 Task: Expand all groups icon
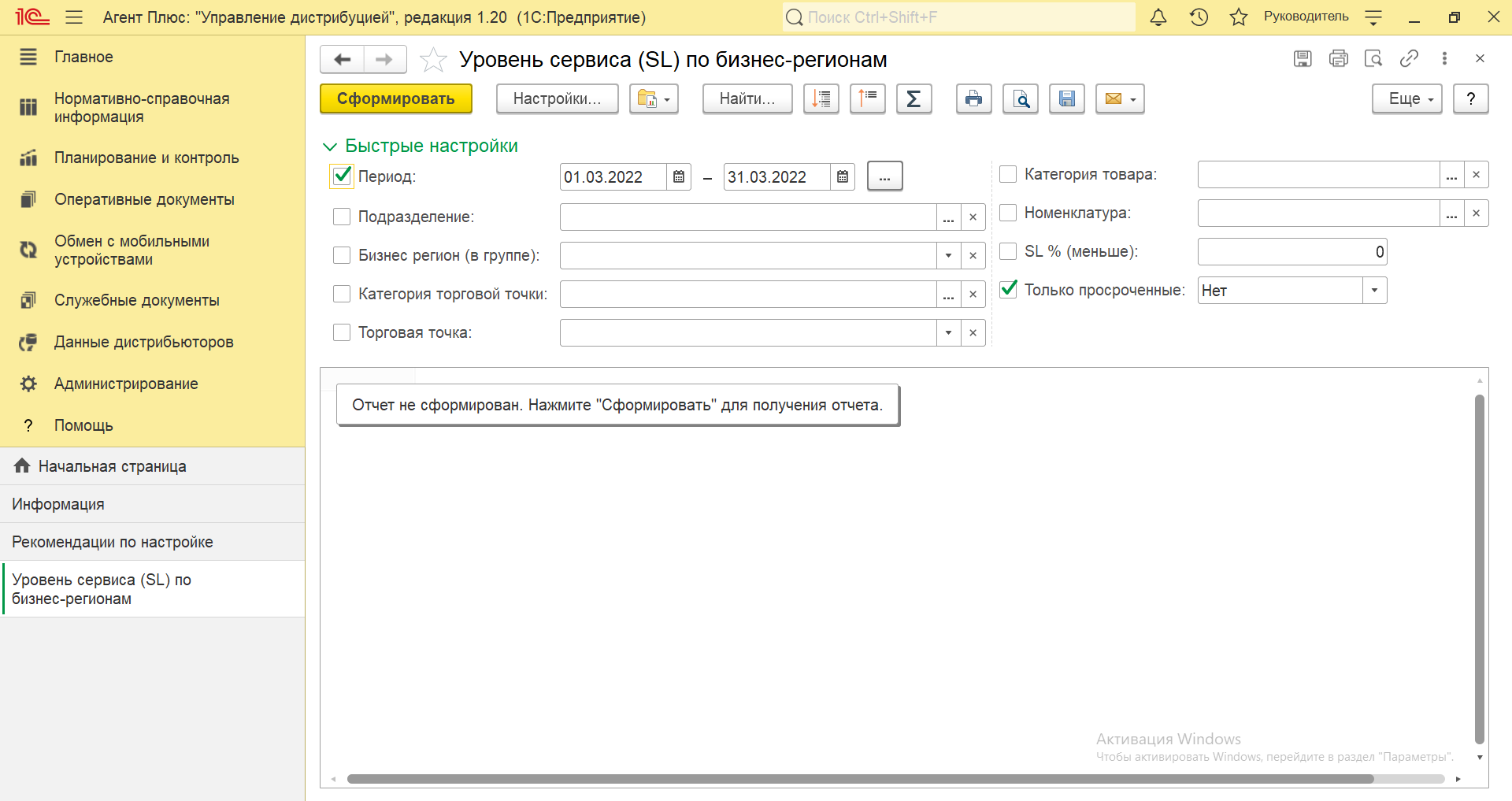(868, 98)
